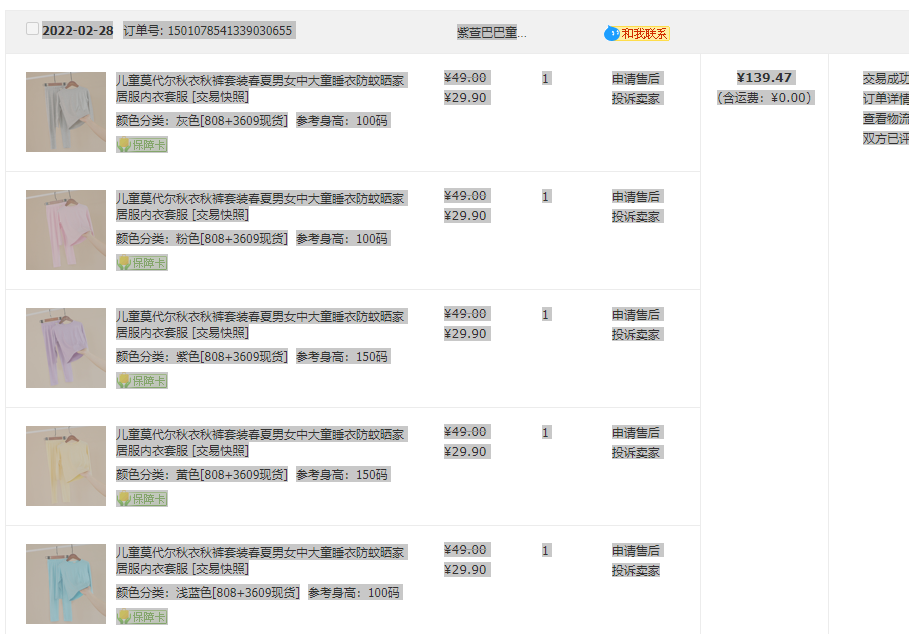Click 查看物流 to track shipping

(886, 118)
